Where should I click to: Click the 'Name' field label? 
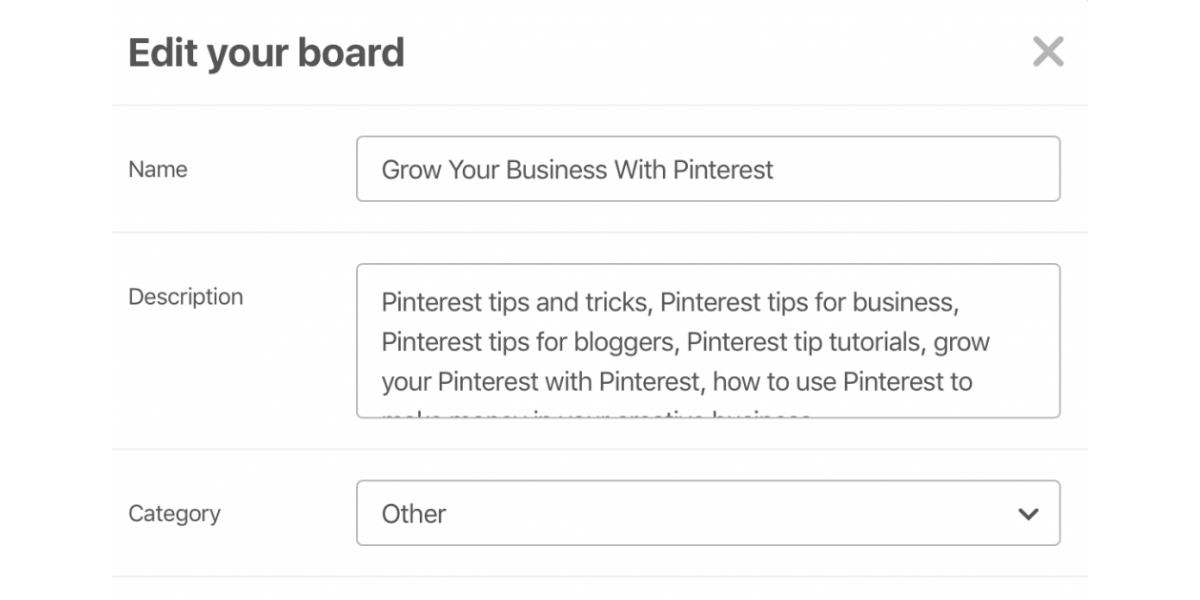[158, 170]
